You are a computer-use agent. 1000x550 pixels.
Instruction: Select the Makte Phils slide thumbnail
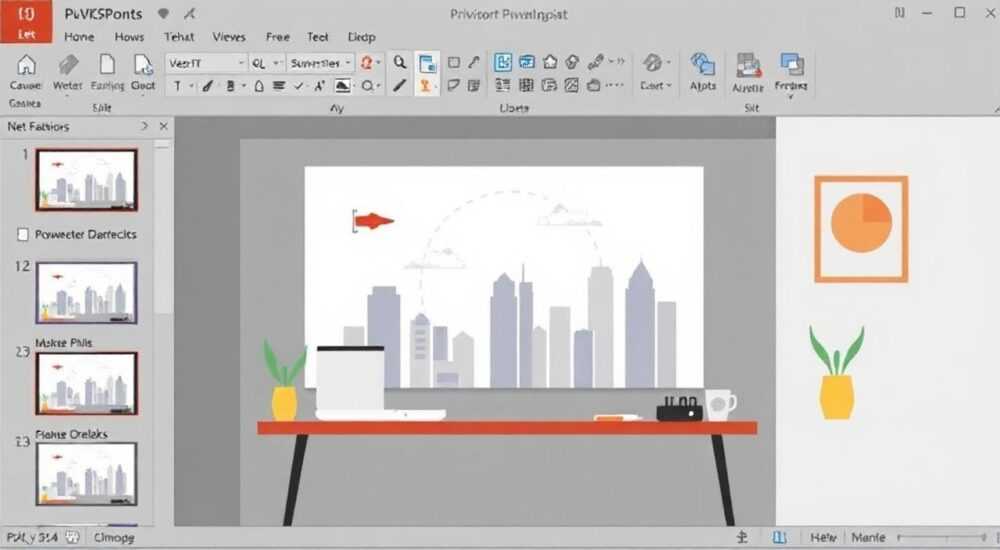tap(86, 383)
